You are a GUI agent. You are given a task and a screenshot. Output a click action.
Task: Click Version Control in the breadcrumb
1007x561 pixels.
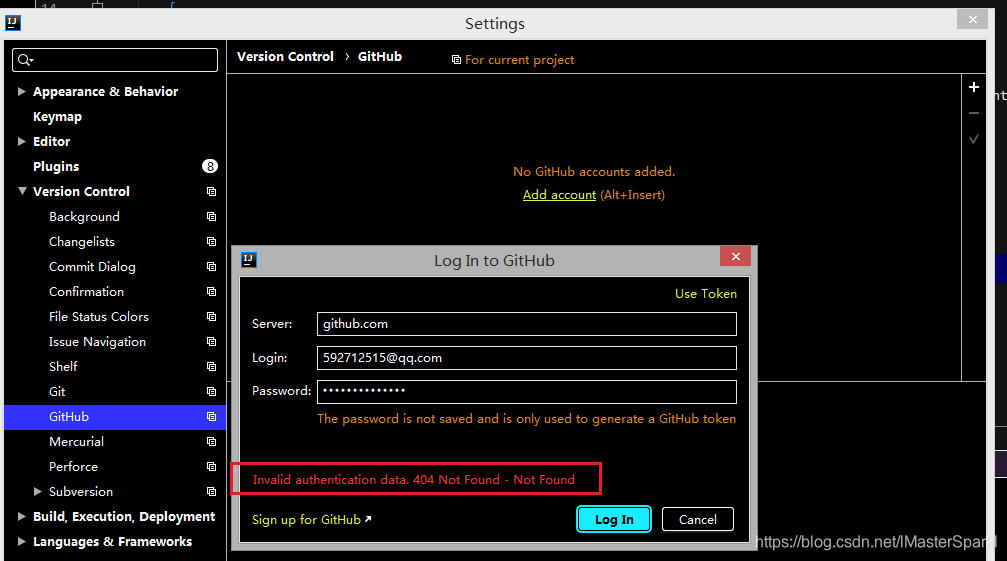pyautogui.click(x=285, y=56)
